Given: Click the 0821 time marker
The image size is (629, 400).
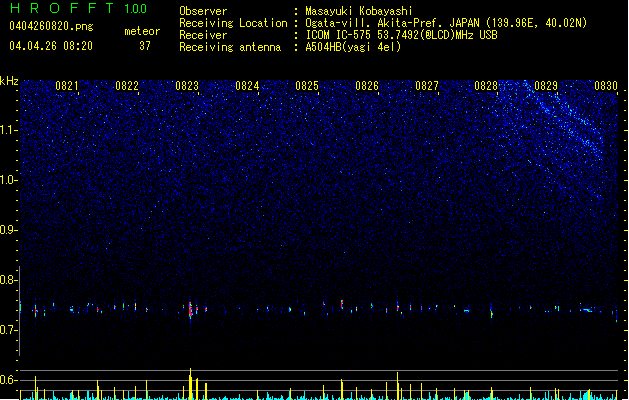Looking at the screenshot, I should pos(67,86).
